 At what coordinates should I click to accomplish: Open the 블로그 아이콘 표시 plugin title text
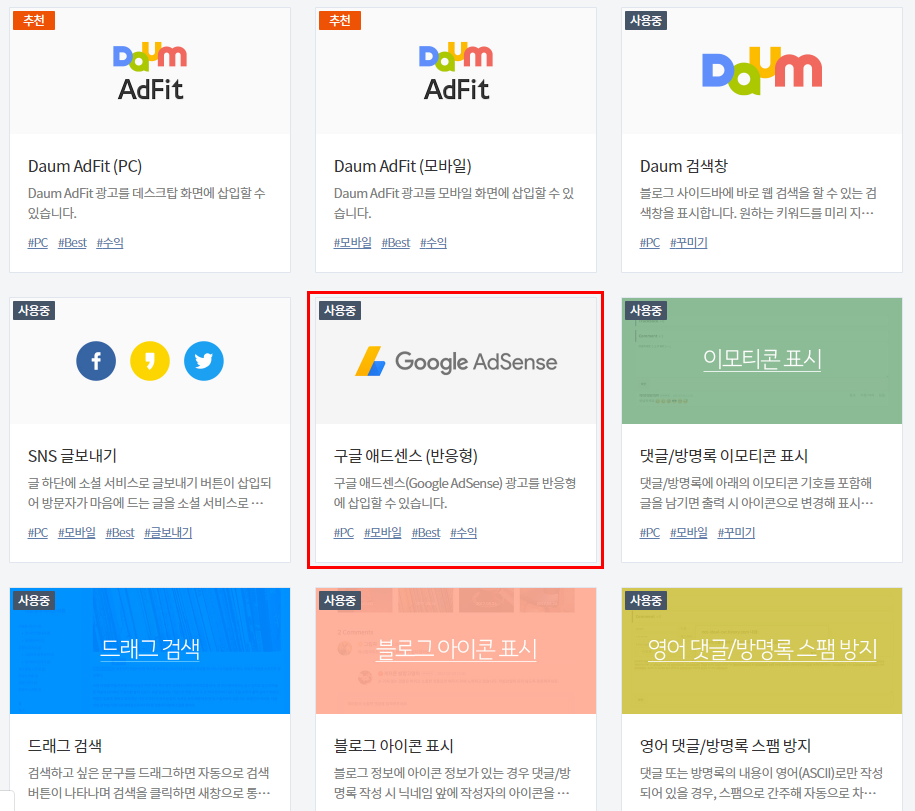click(x=394, y=746)
